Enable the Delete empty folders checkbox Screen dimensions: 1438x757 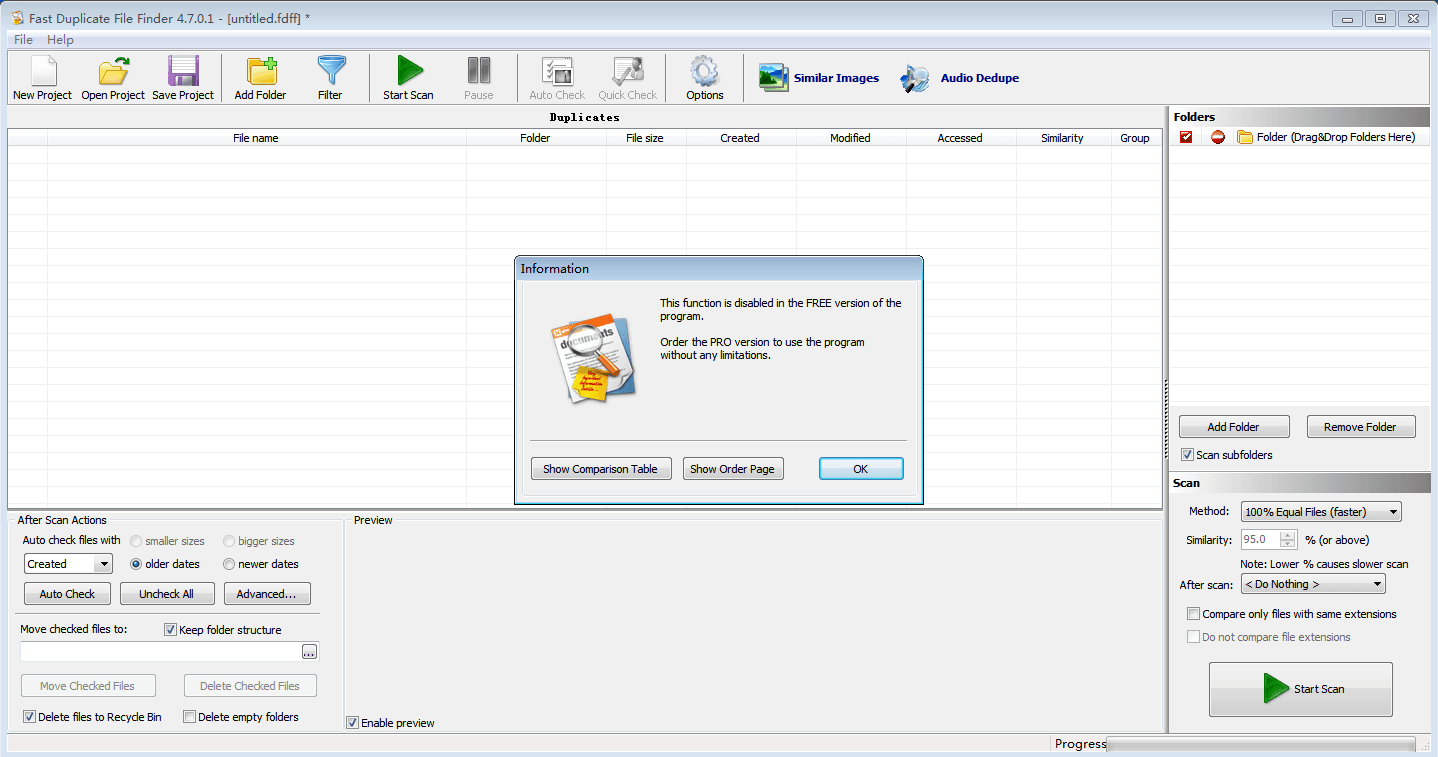point(190,717)
